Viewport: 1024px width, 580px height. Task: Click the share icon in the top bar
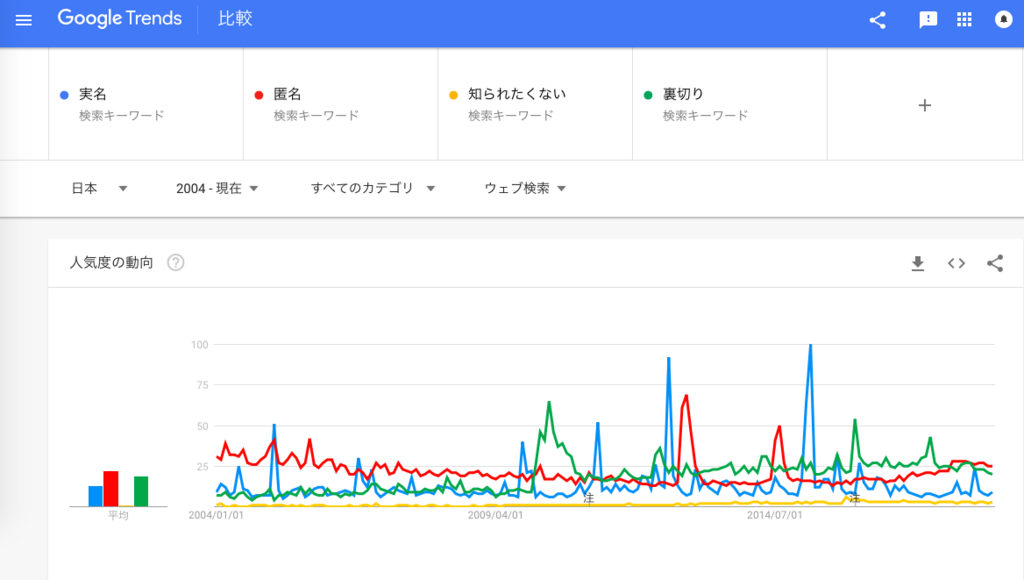point(877,18)
